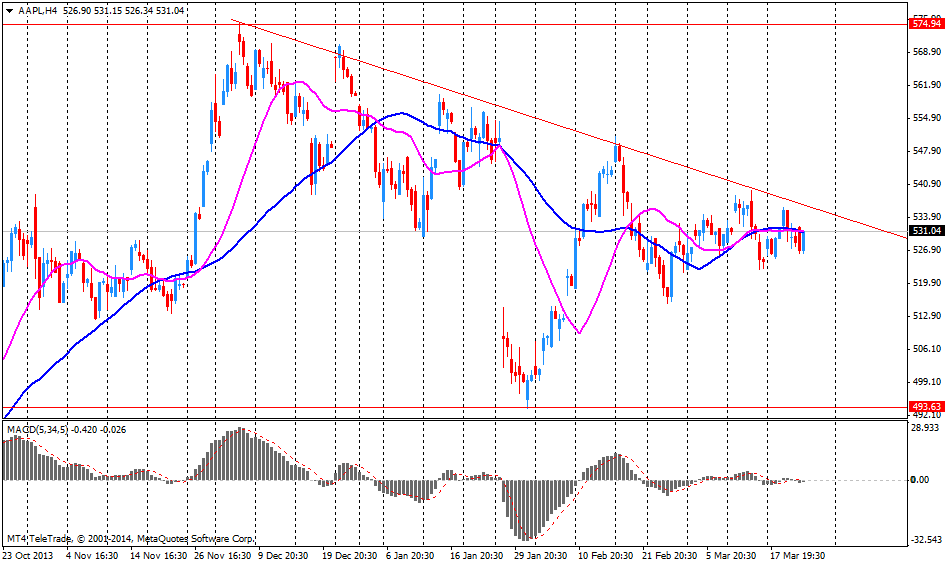947x564 pixels.
Task: Click the 23 Oct 2013 date label
Action: tap(28, 555)
